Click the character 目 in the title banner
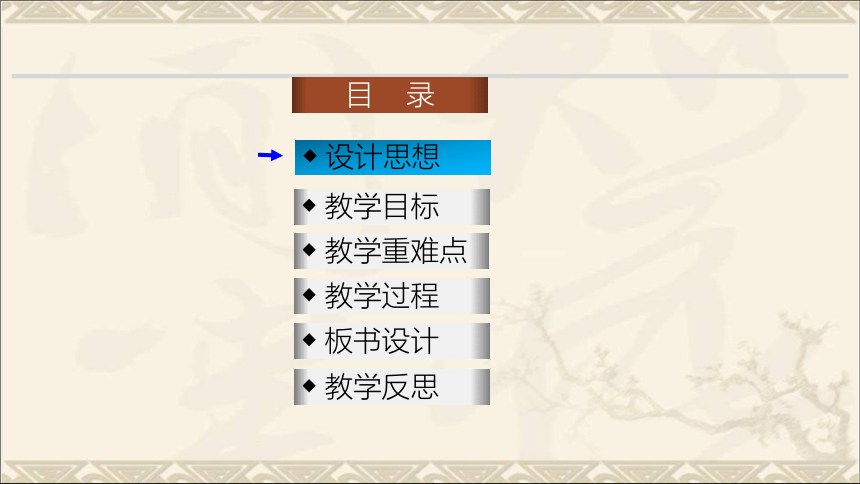Image resolution: width=860 pixels, height=484 pixels. (x=359, y=95)
